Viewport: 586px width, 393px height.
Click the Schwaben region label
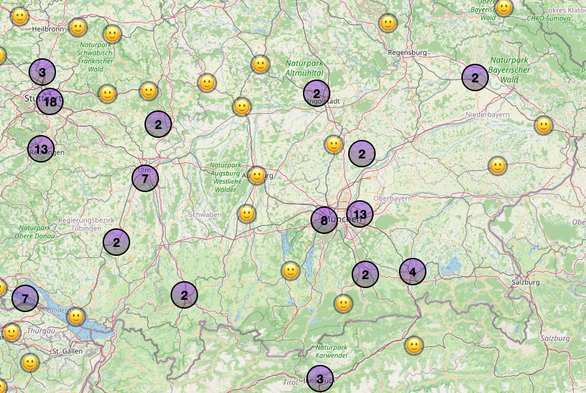point(205,215)
